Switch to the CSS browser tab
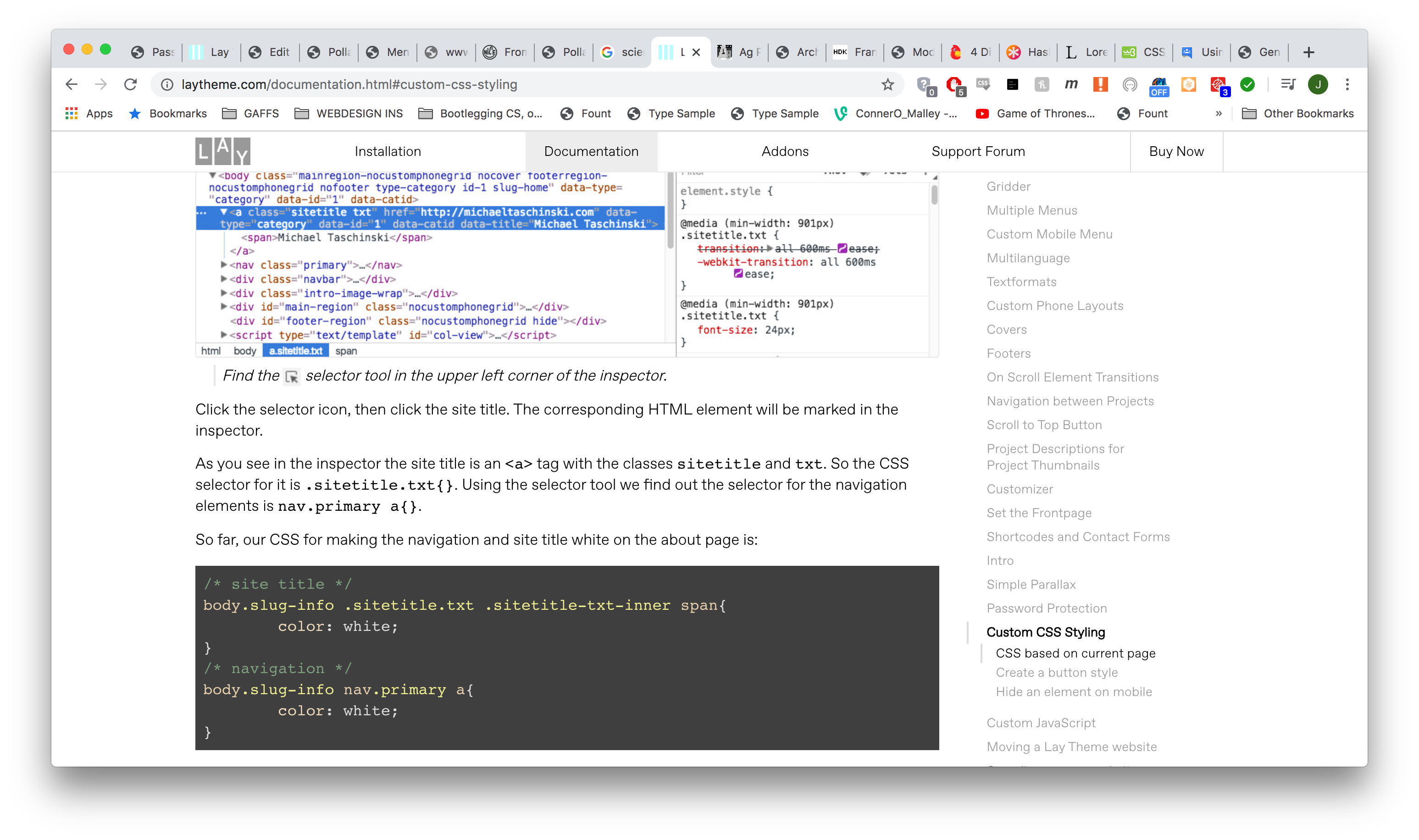 coord(1143,52)
